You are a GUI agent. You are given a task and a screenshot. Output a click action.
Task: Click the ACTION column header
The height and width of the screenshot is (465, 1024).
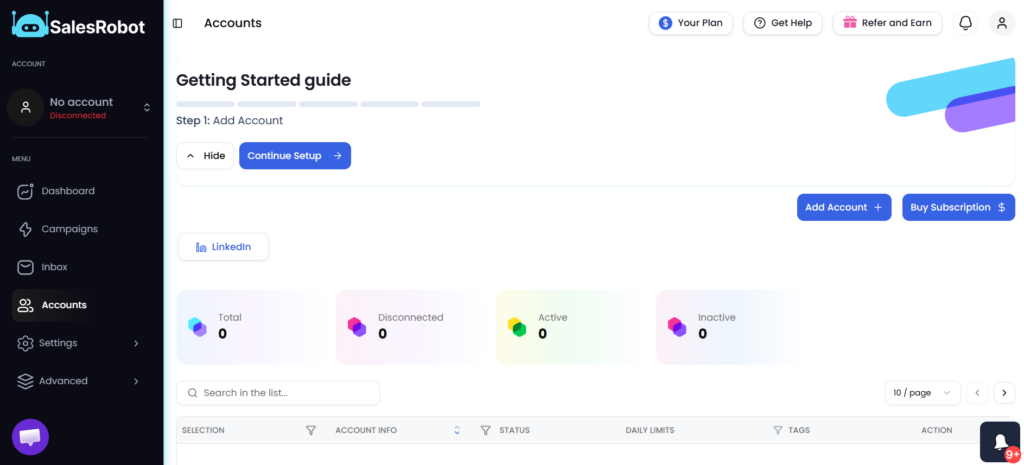coord(936,430)
